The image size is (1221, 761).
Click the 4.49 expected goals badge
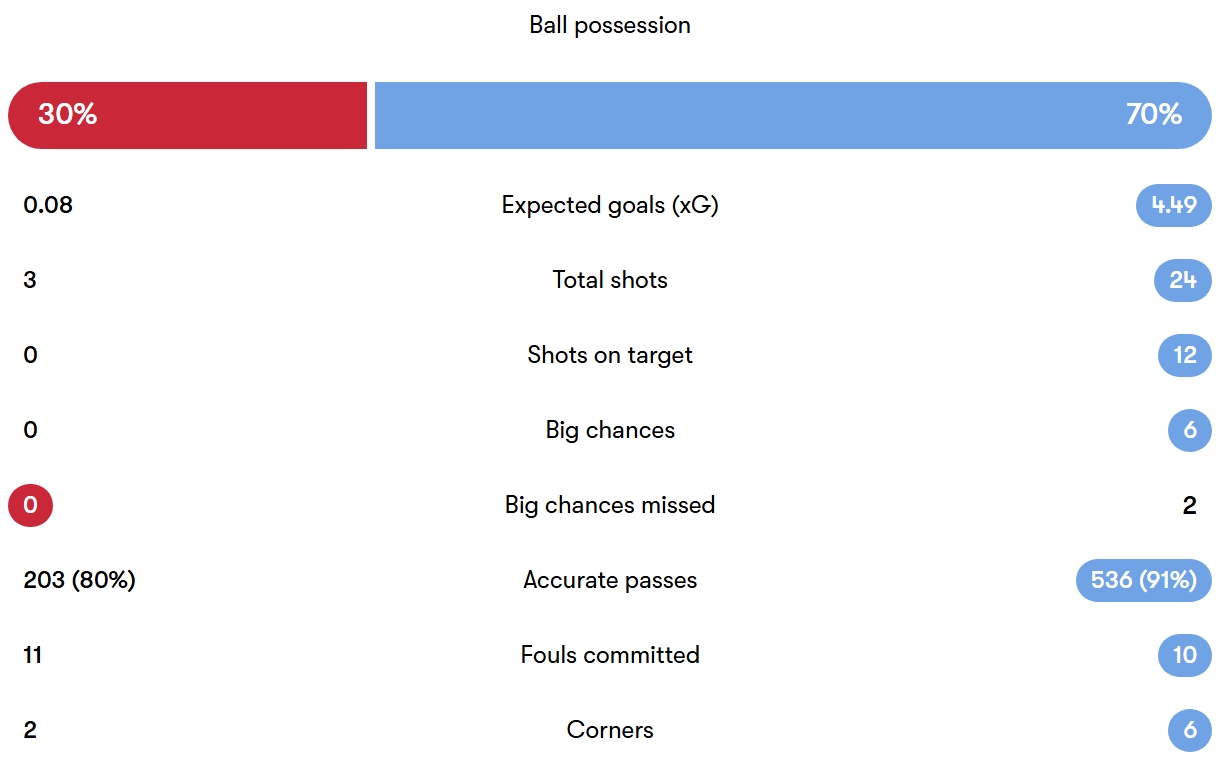click(x=1173, y=205)
